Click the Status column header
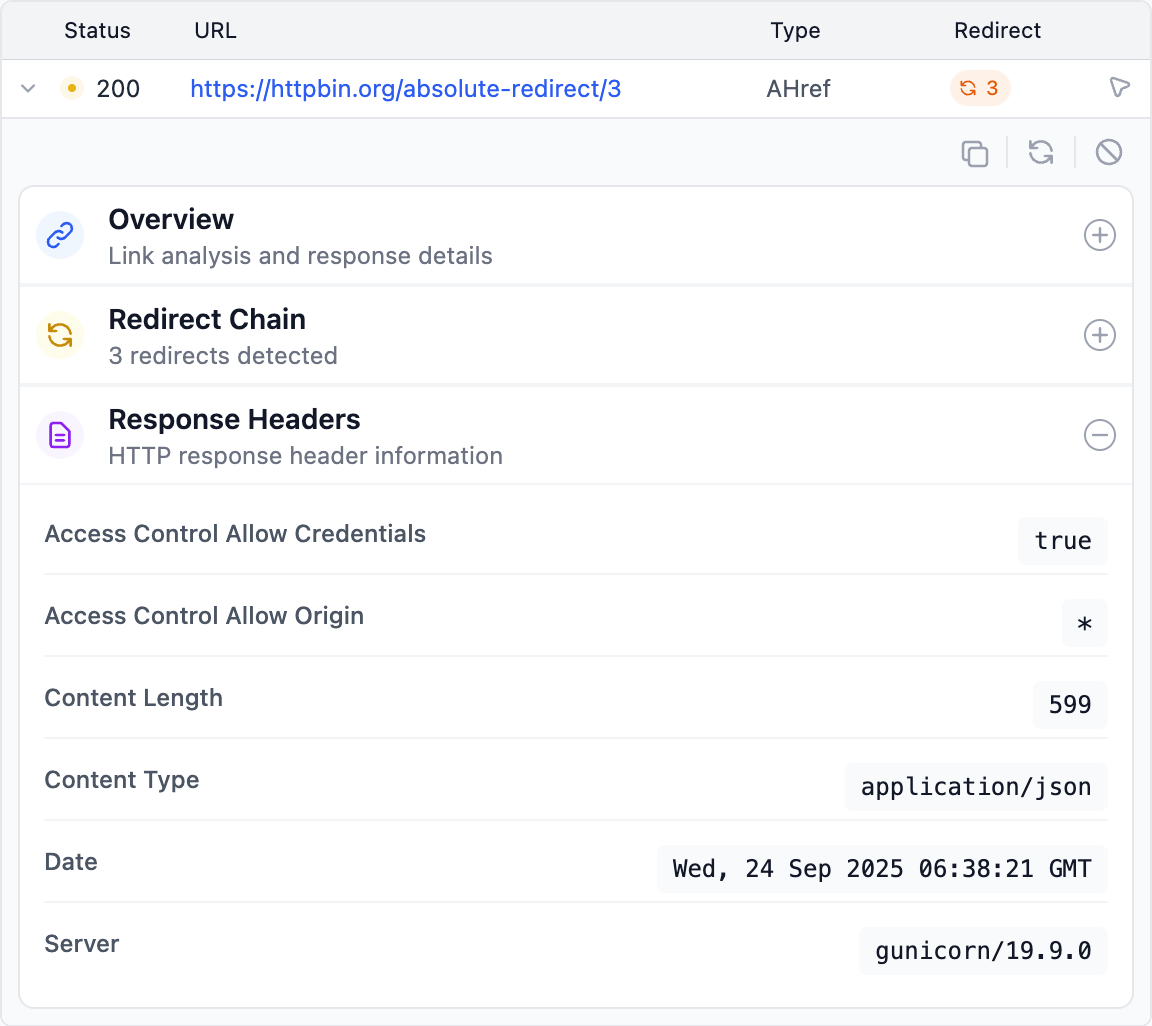The width and height of the screenshot is (1152, 1026). tap(97, 30)
